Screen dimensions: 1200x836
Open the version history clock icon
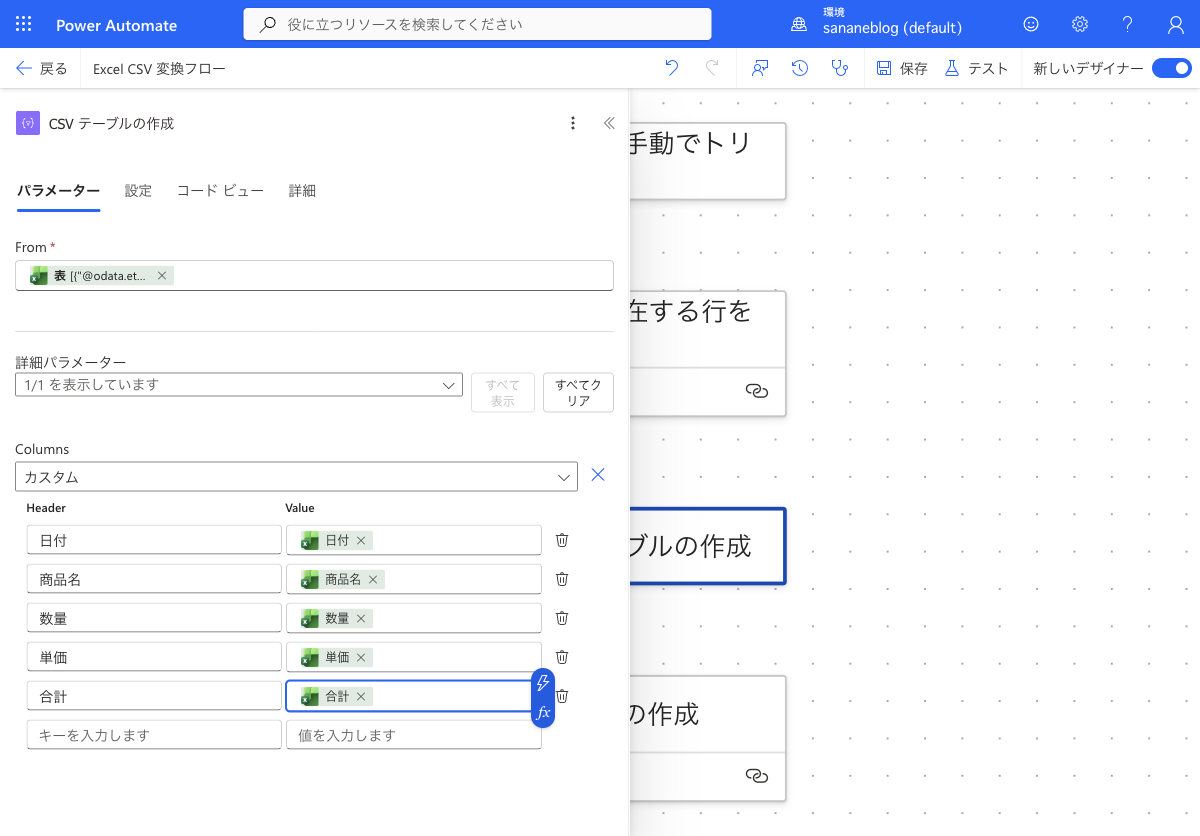[x=800, y=68]
